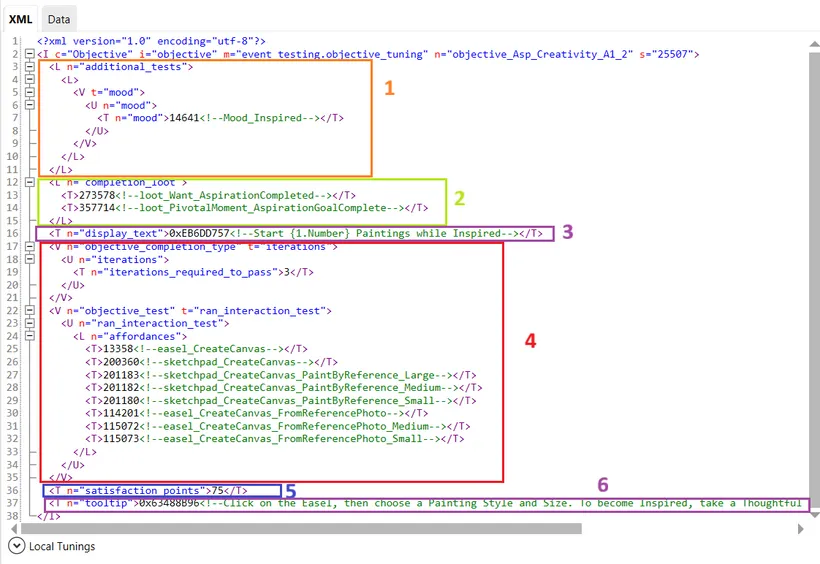Fold the objective_test variant on line 22

click(x=30, y=310)
